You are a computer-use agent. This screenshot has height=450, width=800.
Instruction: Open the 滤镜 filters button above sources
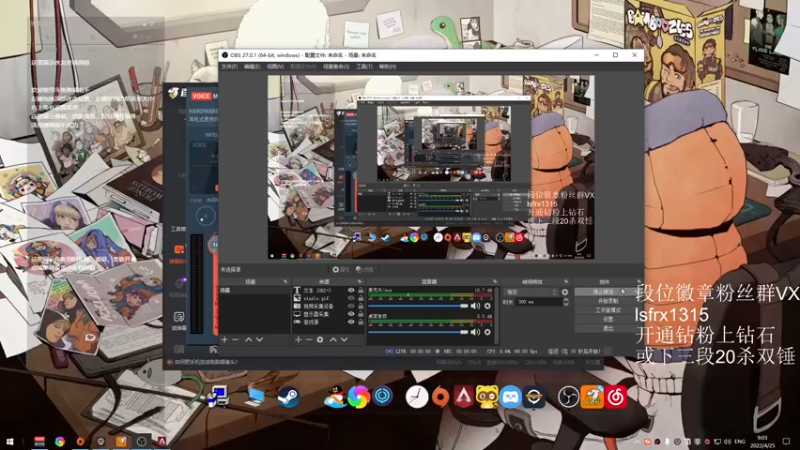click(x=365, y=269)
